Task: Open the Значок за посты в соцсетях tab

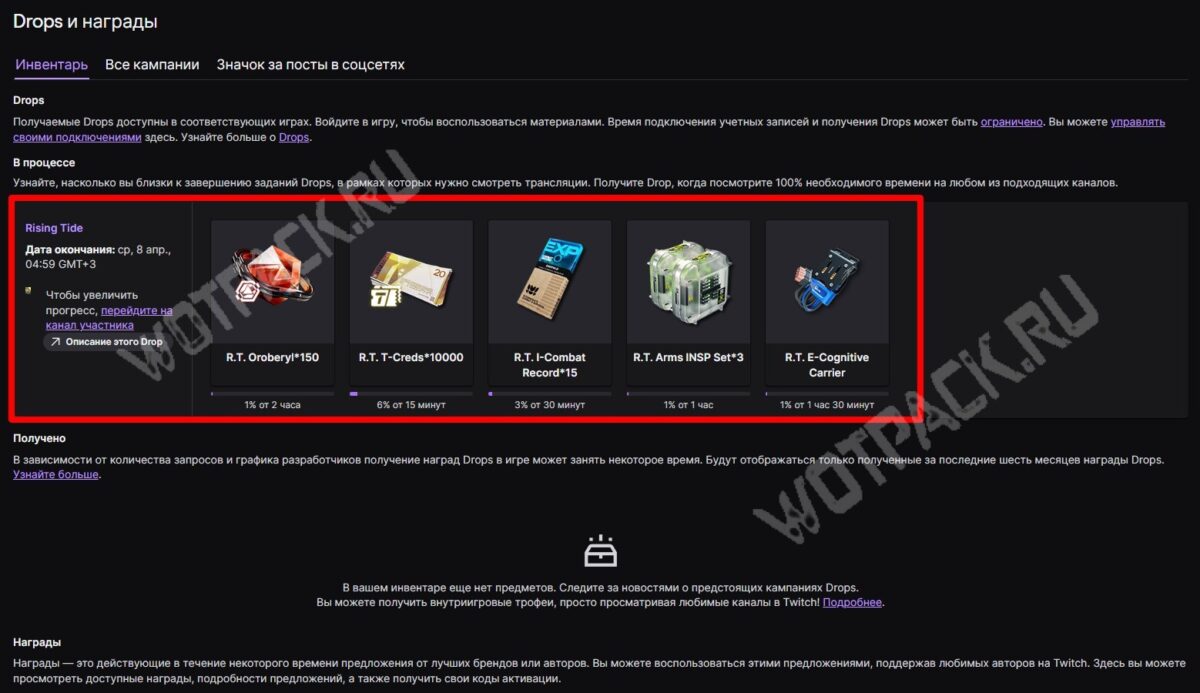Action: point(311,65)
